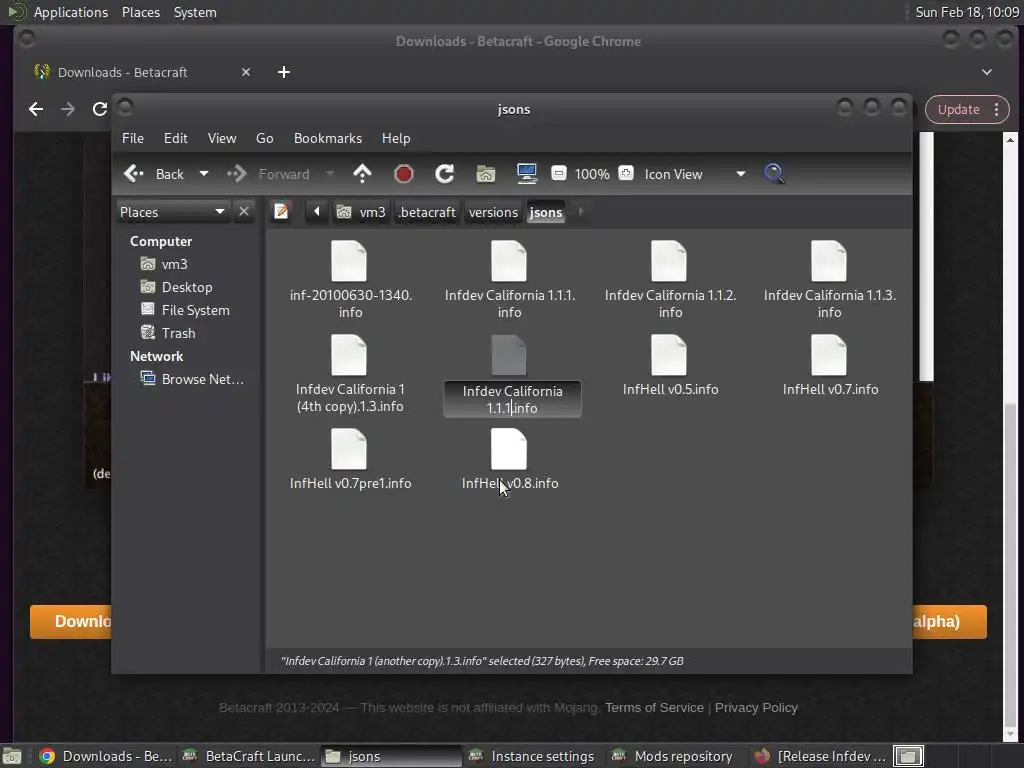Open the Help menu
Screen dimensions: 1024x768
396,138
